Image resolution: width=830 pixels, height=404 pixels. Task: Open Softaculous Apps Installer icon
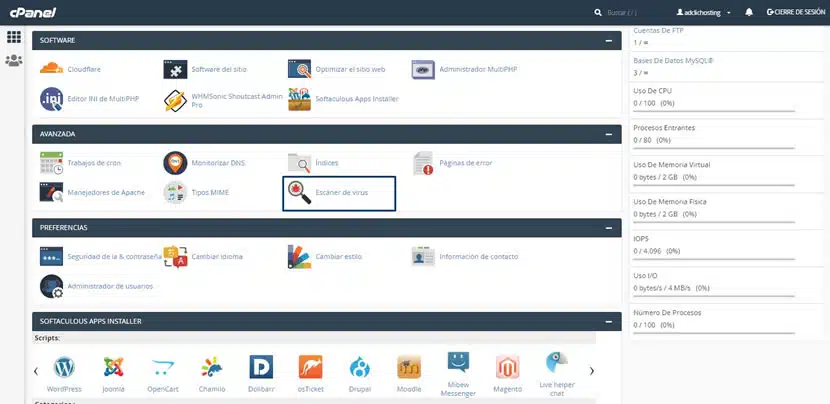pyautogui.click(x=299, y=100)
